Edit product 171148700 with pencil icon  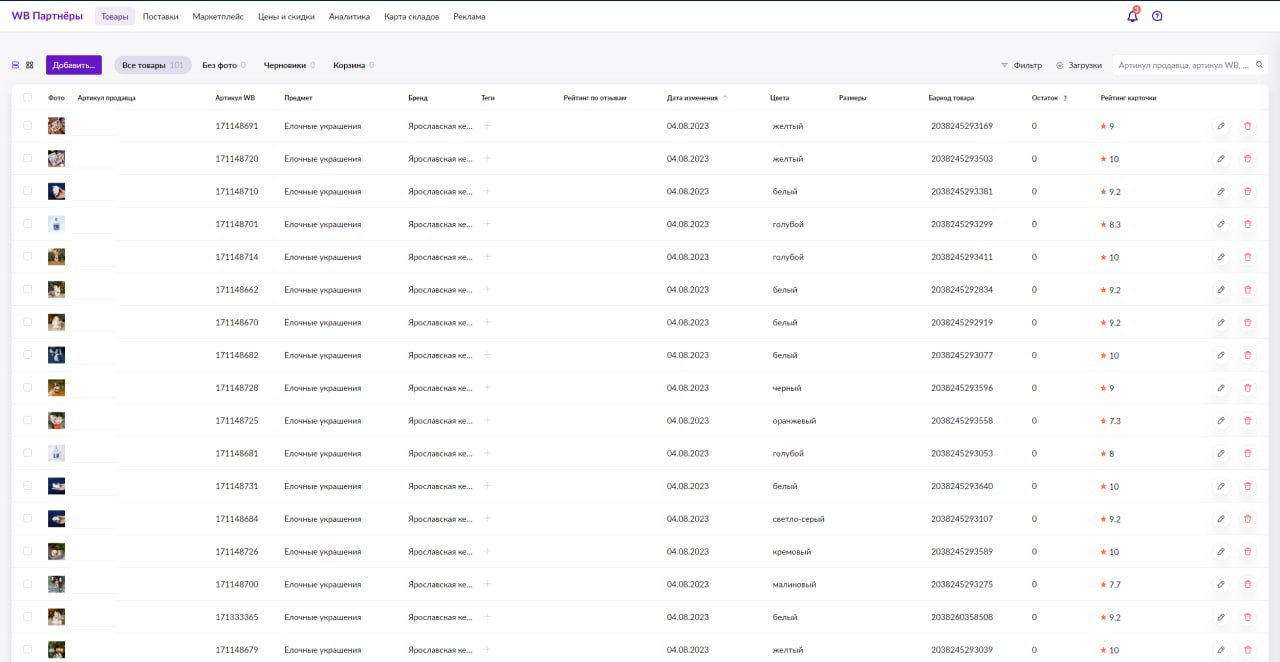(1220, 585)
